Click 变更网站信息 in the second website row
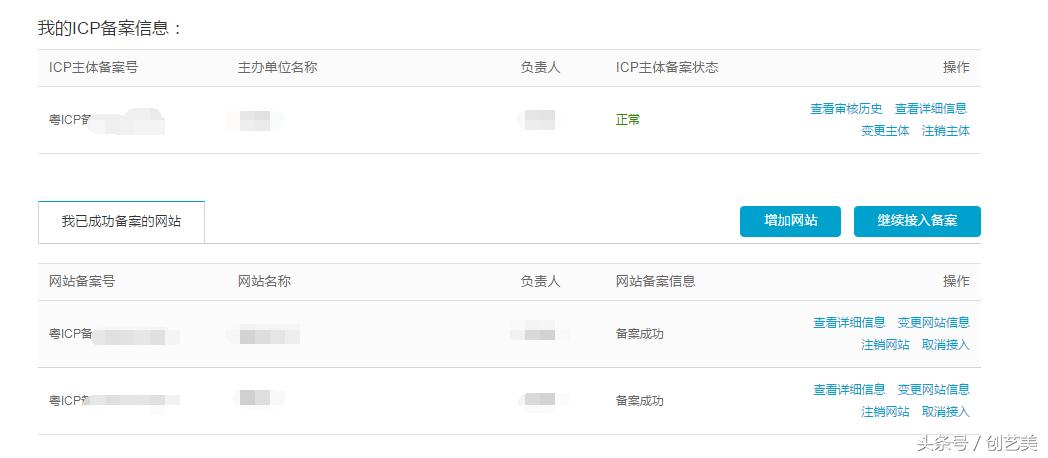Viewport: 1048px width, 458px height. tap(933, 390)
